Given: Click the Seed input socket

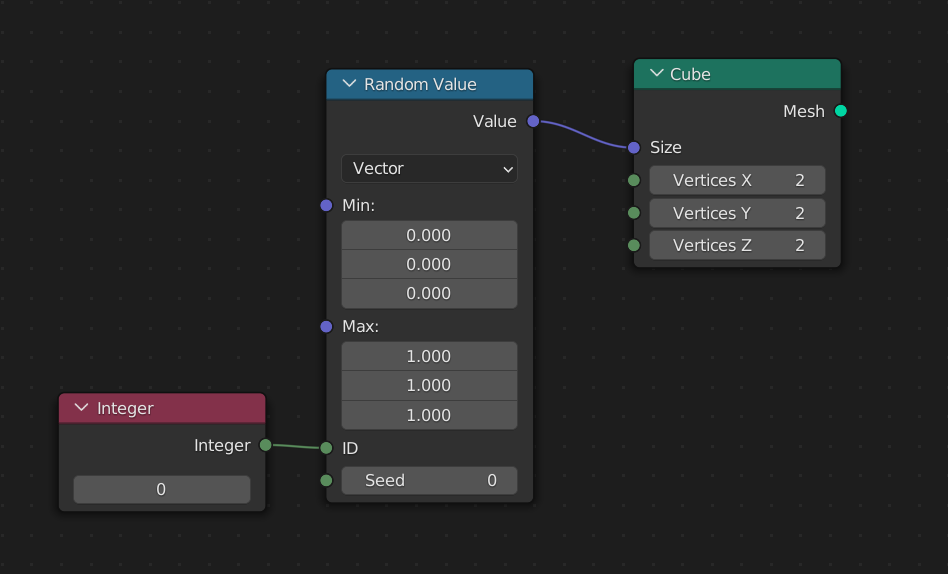Looking at the screenshot, I should tap(326, 480).
